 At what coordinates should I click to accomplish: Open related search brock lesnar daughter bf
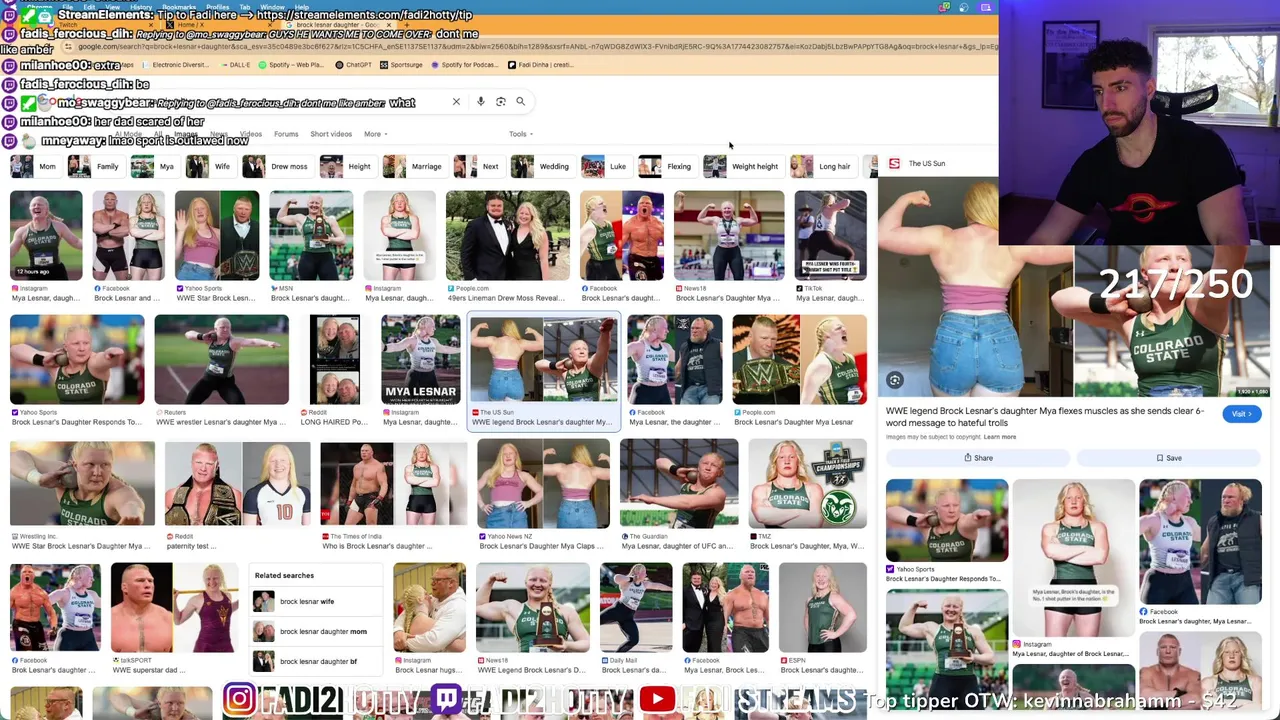tap(315, 661)
